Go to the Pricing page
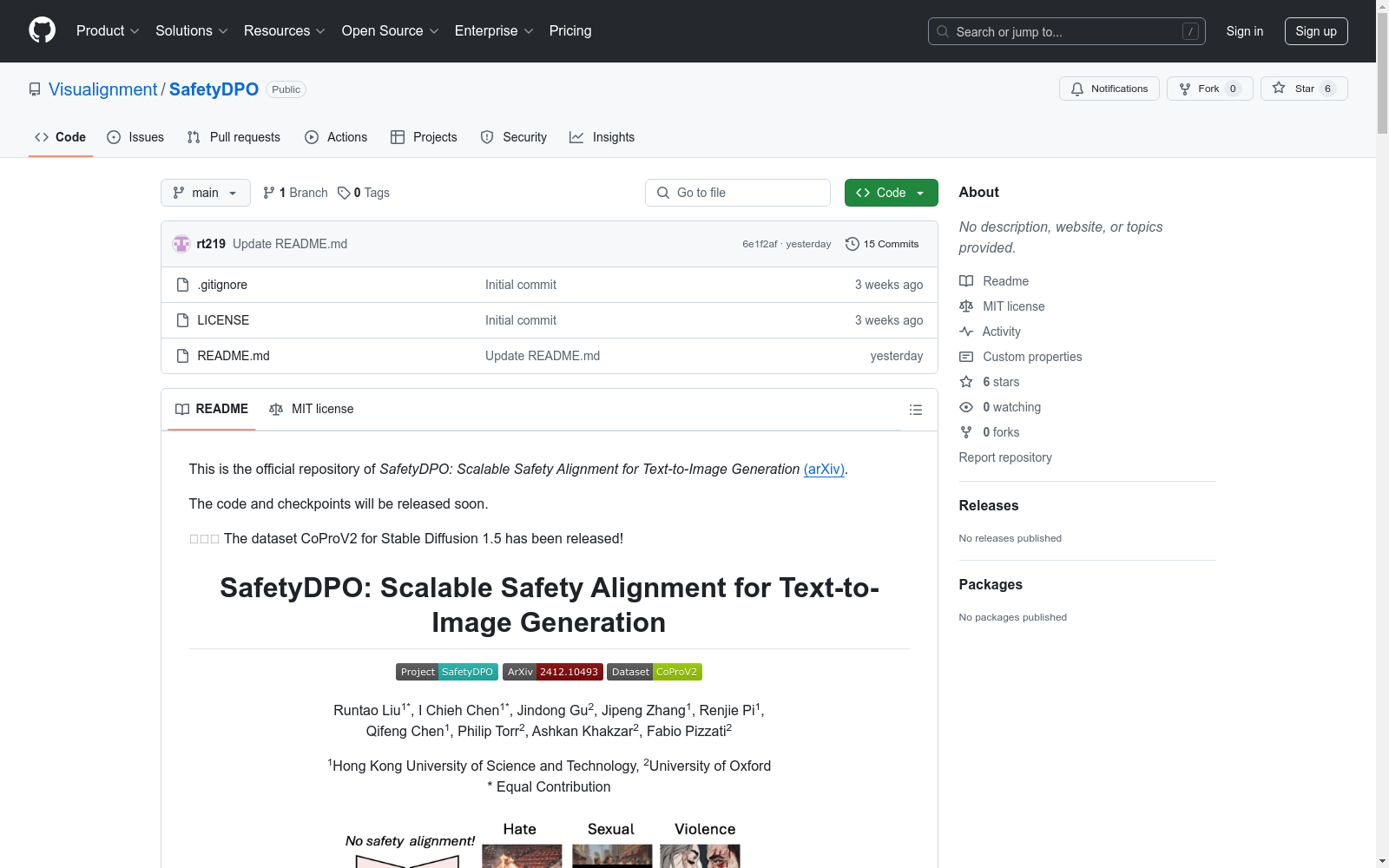 (x=570, y=31)
